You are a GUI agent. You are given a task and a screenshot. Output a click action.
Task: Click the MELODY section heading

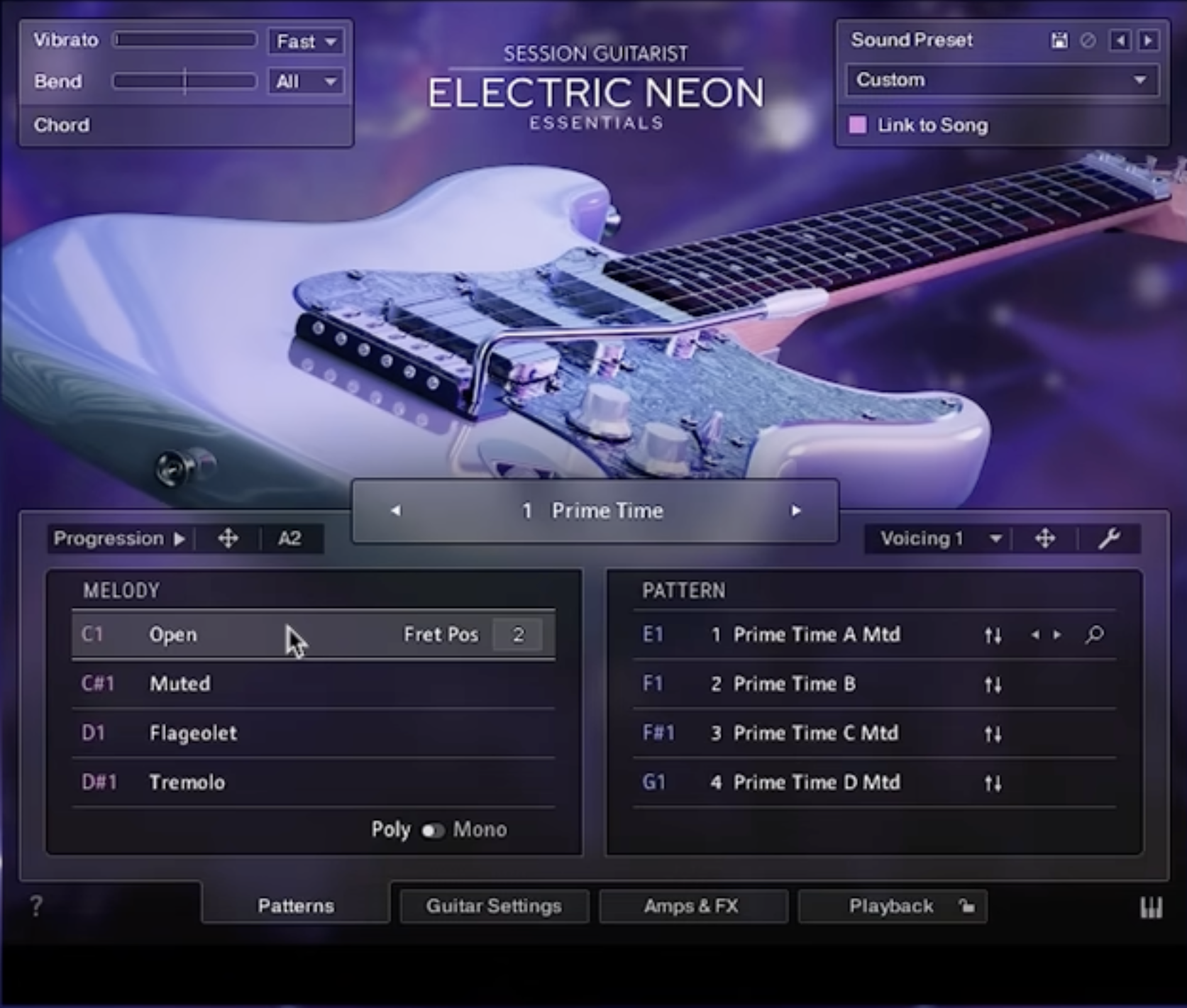coord(121,591)
